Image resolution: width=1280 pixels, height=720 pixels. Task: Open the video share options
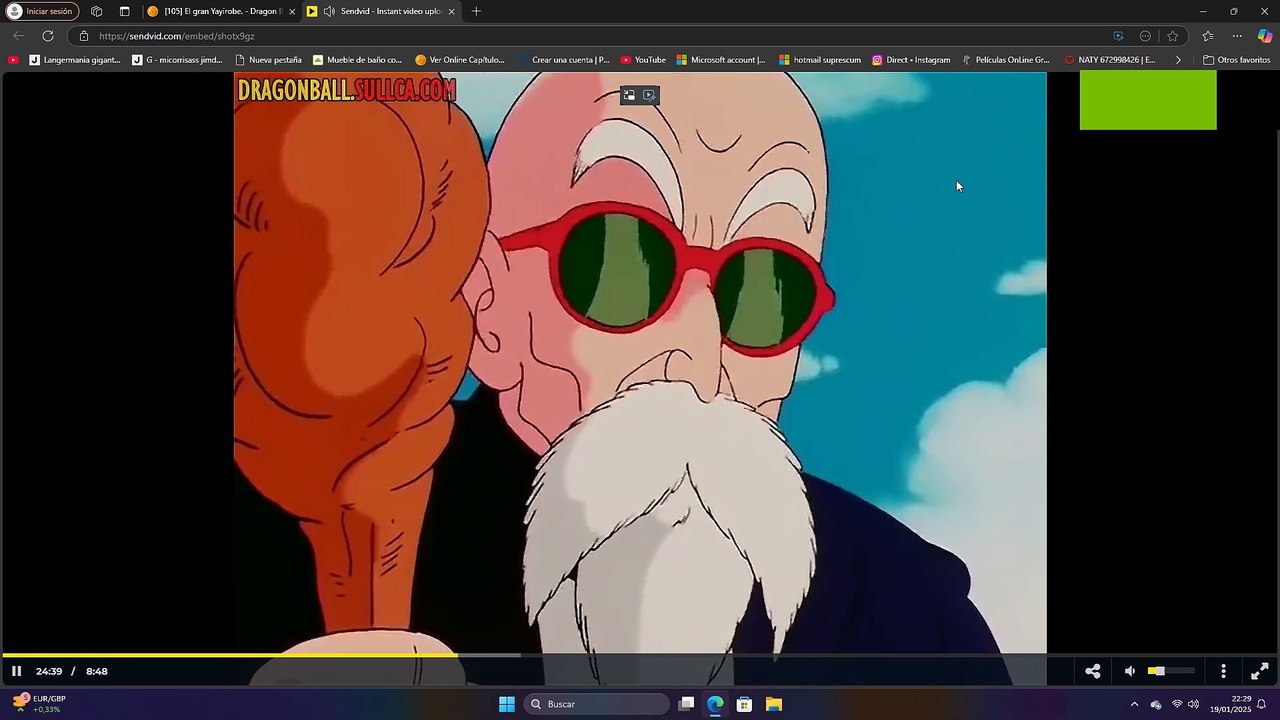point(1093,671)
